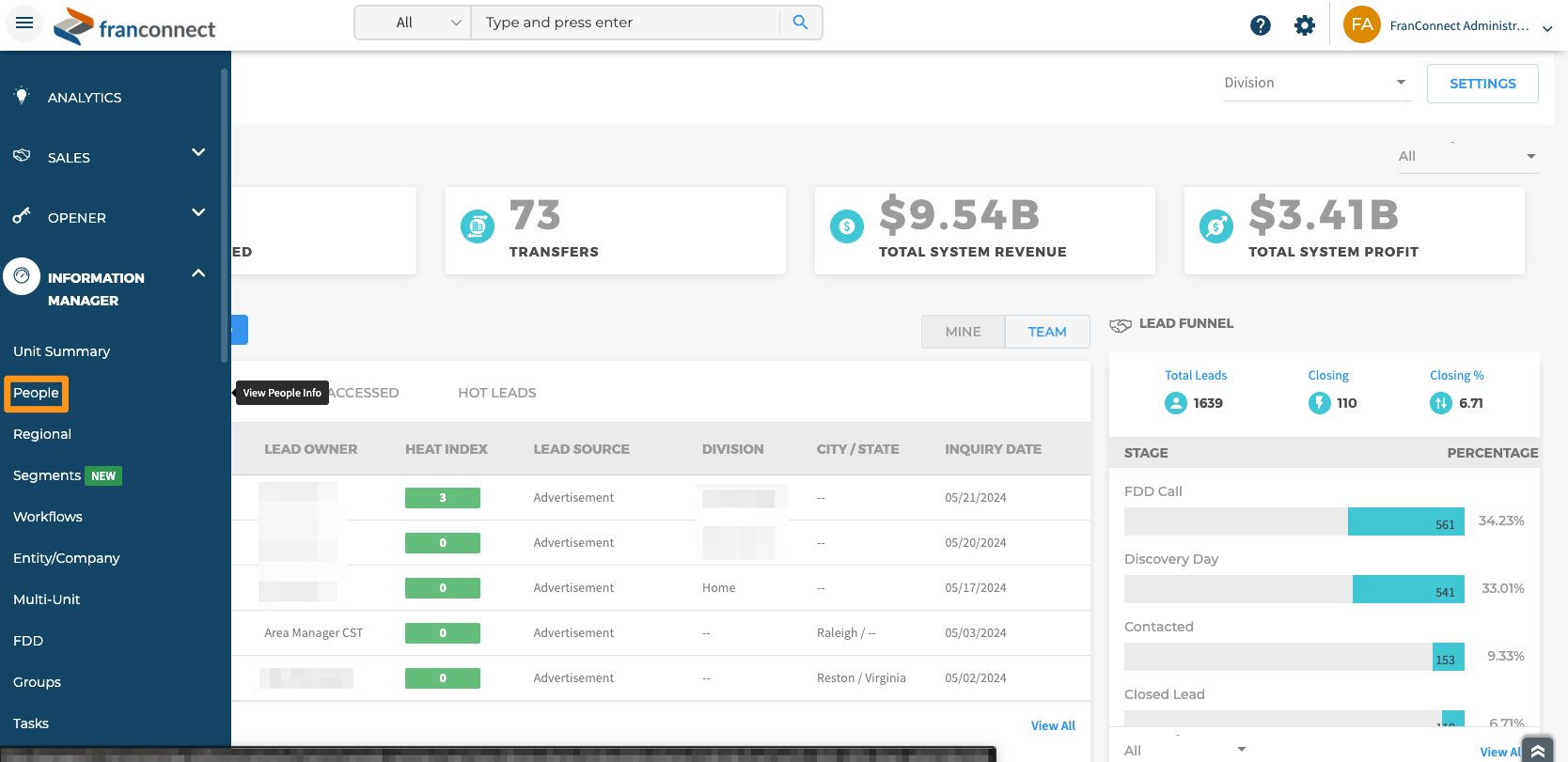Click the Analytics lightbulb icon
The image size is (1568, 762).
(22, 96)
